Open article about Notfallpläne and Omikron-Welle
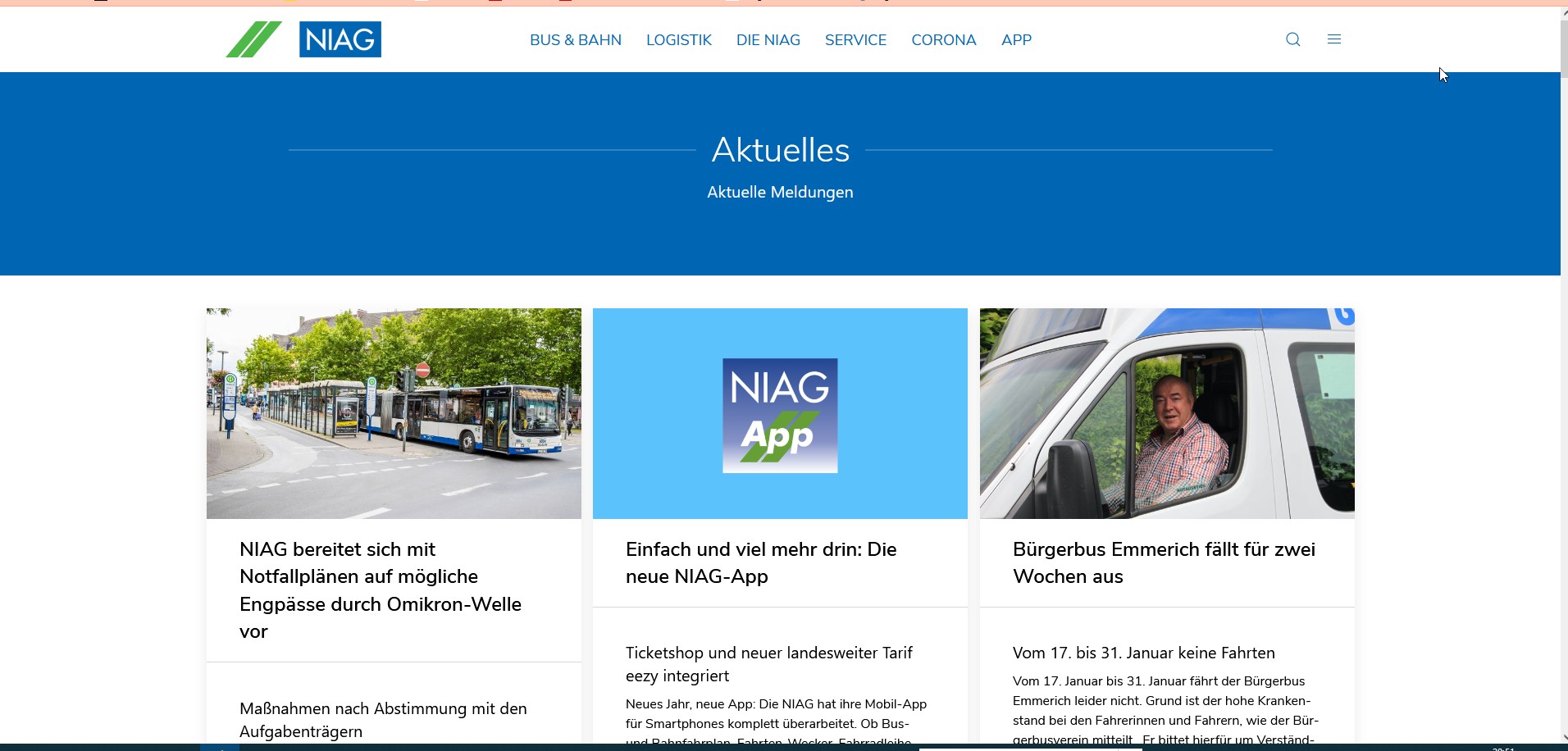1568x751 pixels. (381, 590)
